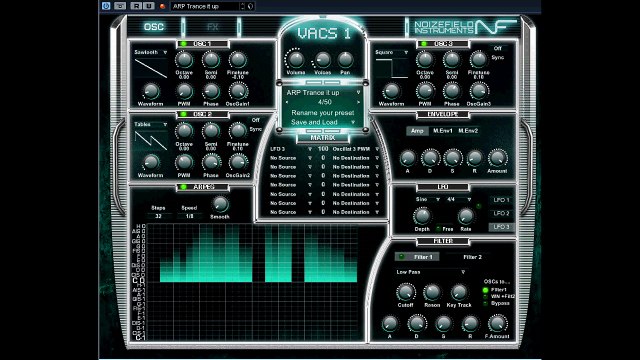The image size is (640, 360).
Task: Click the envelope Amount knob
Action: point(497,158)
